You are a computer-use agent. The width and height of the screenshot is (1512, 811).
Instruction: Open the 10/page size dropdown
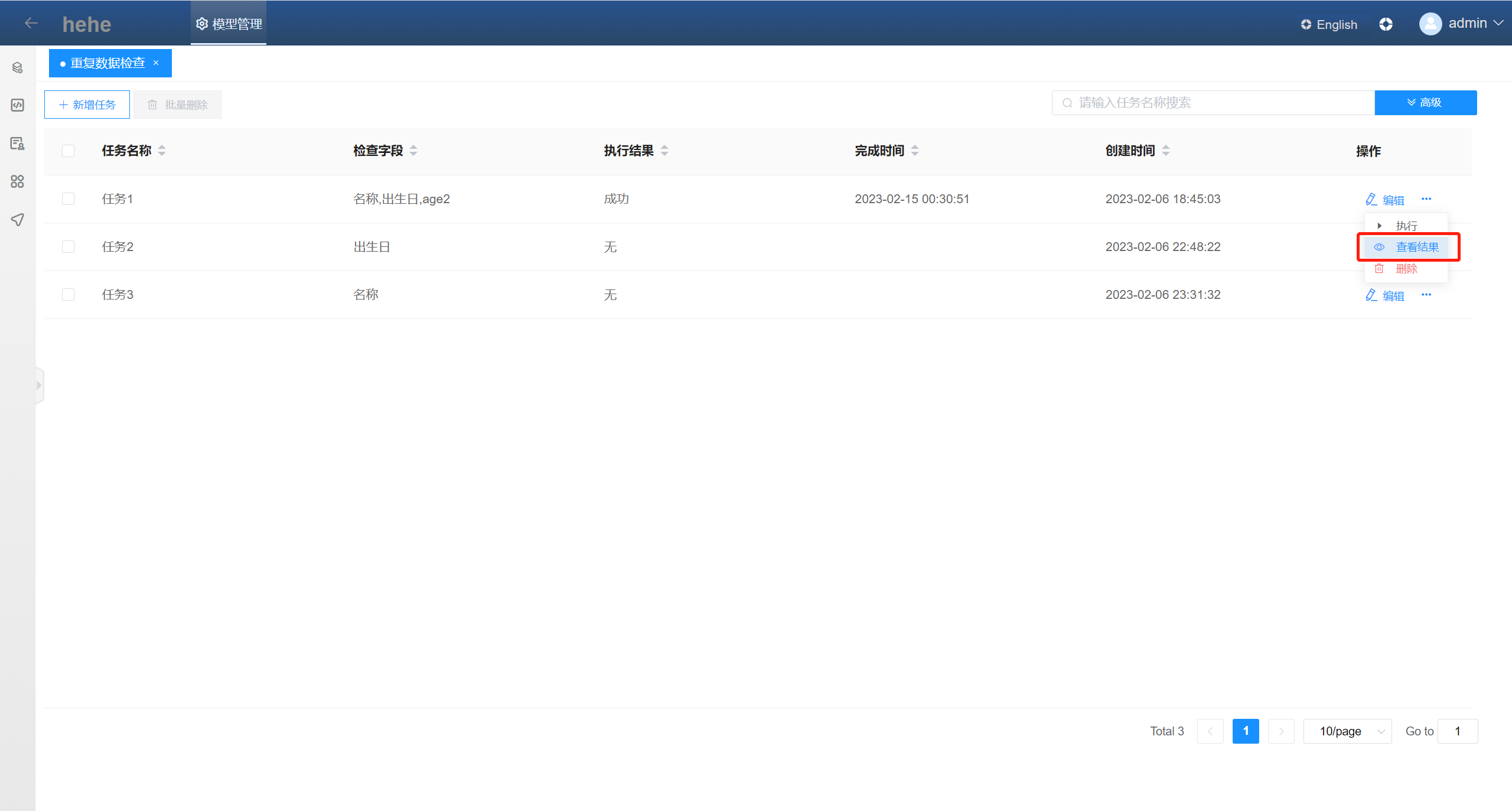click(x=1347, y=731)
